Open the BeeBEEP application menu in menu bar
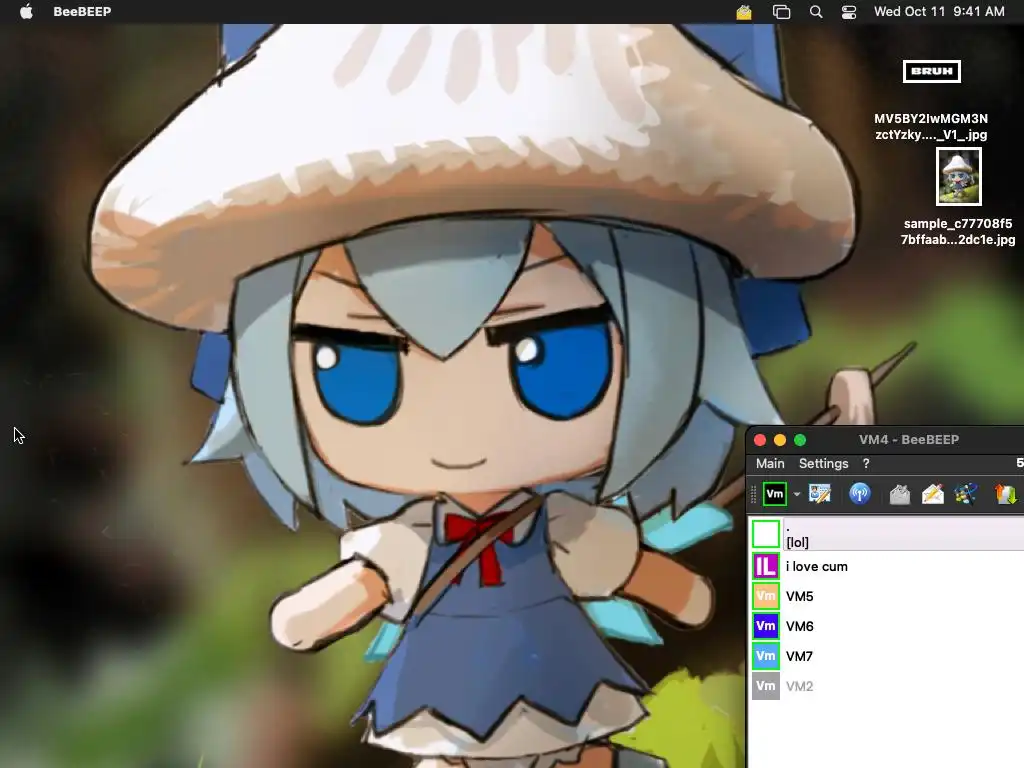Image resolution: width=1024 pixels, height=768 pixels. [x=82, y=12]
